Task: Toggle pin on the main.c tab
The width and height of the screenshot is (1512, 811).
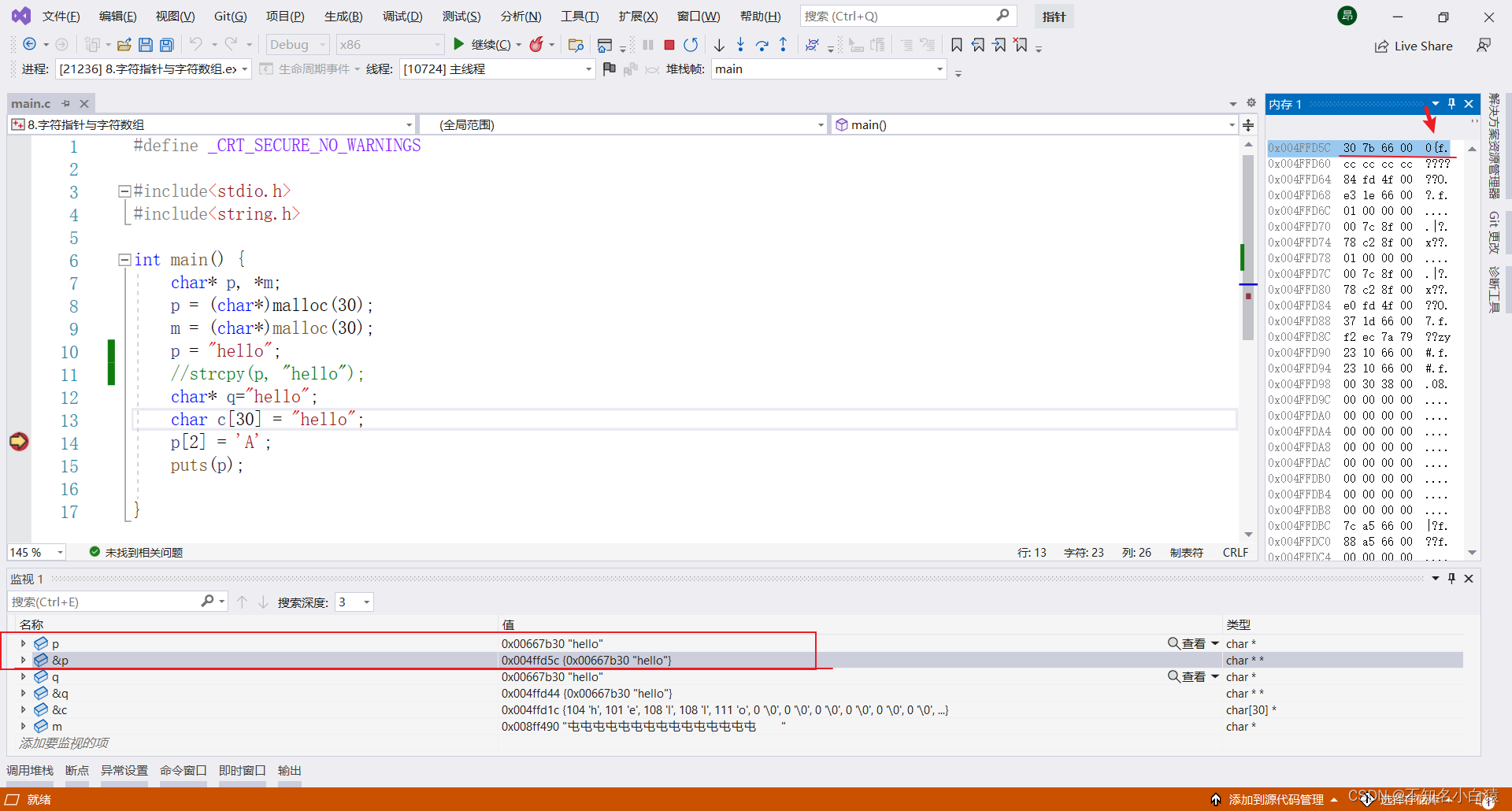Action: 66,104
